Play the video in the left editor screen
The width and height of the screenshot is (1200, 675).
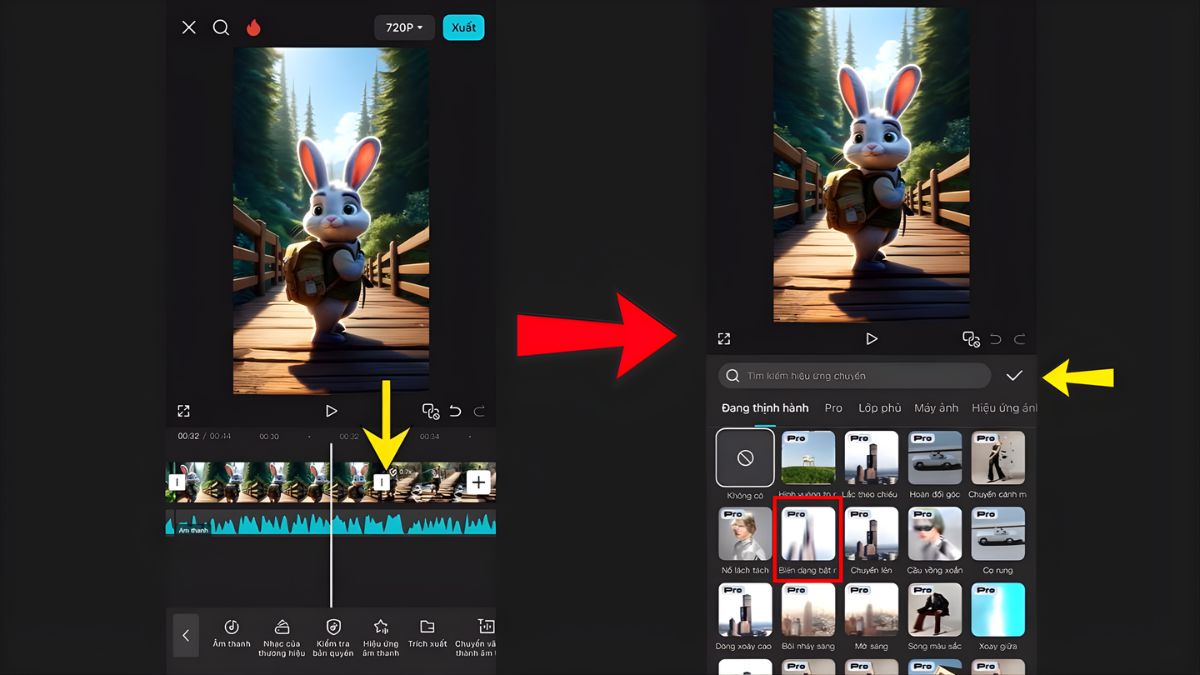[331, 411]
